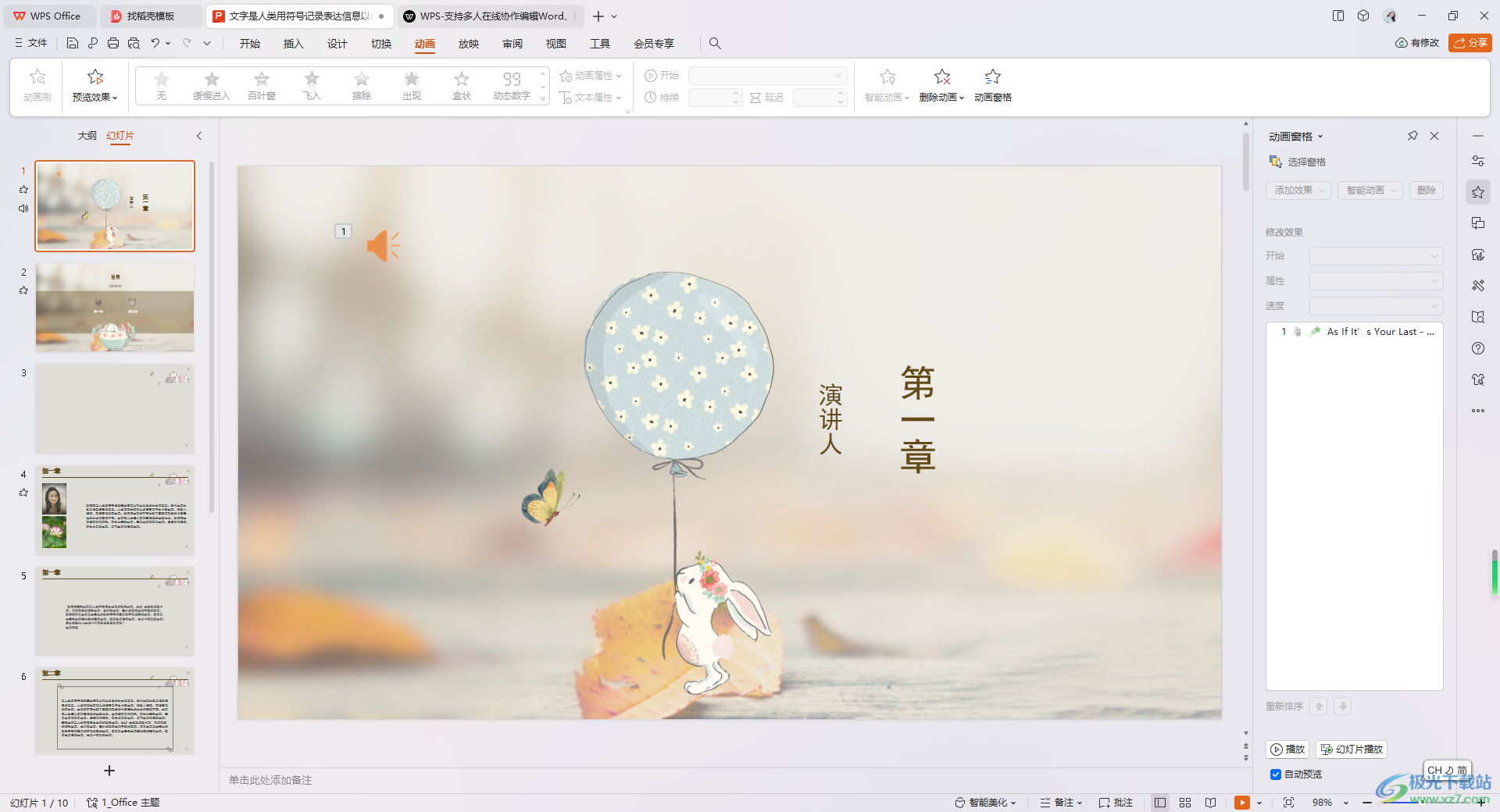Open print preview icon
1500x812 pixels.
coord(134,43)
